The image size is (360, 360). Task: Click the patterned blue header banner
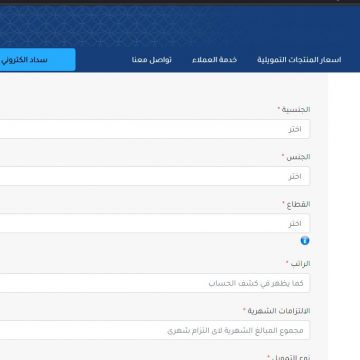pos(180,27)
